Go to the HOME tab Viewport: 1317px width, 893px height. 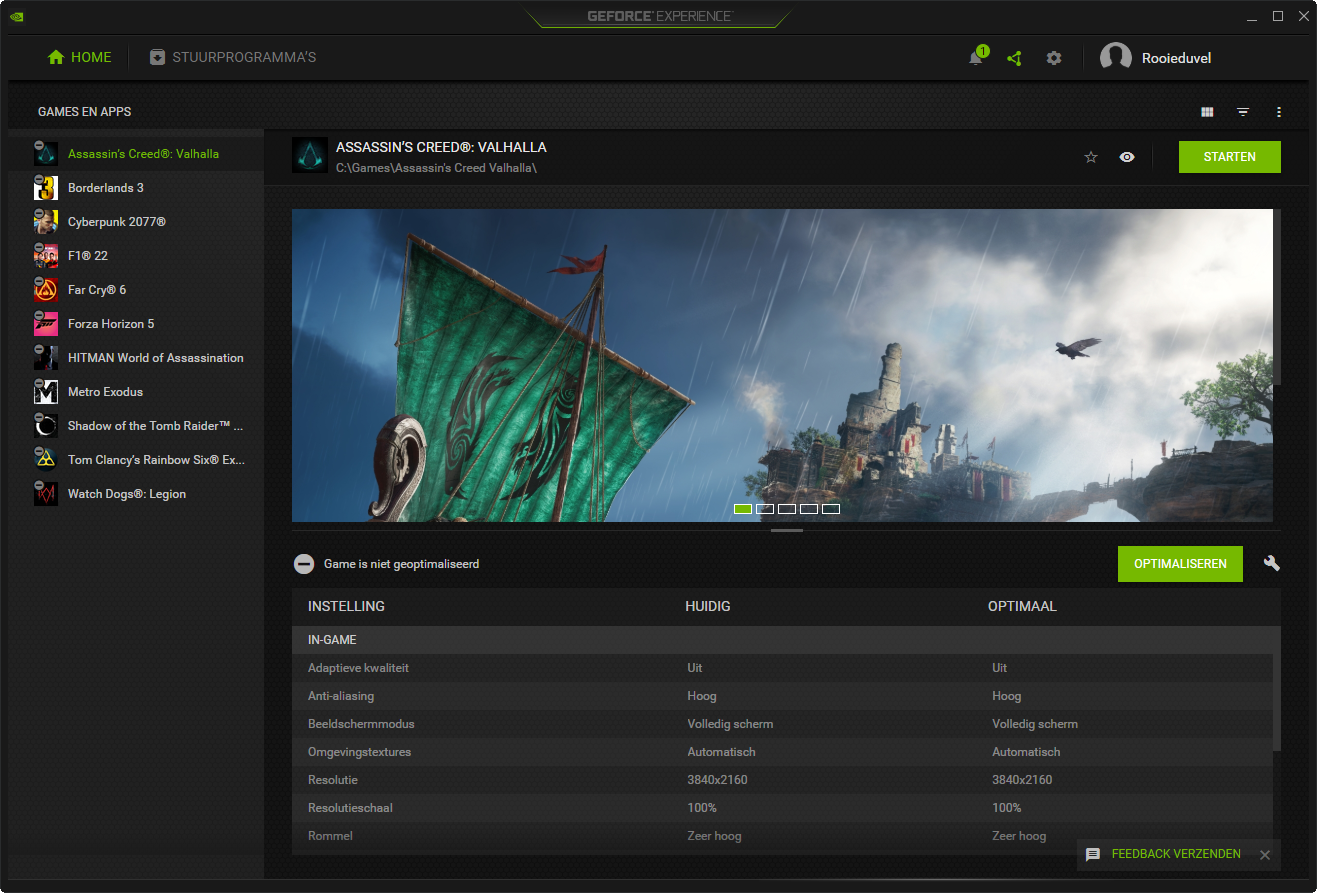coord(80,57)
